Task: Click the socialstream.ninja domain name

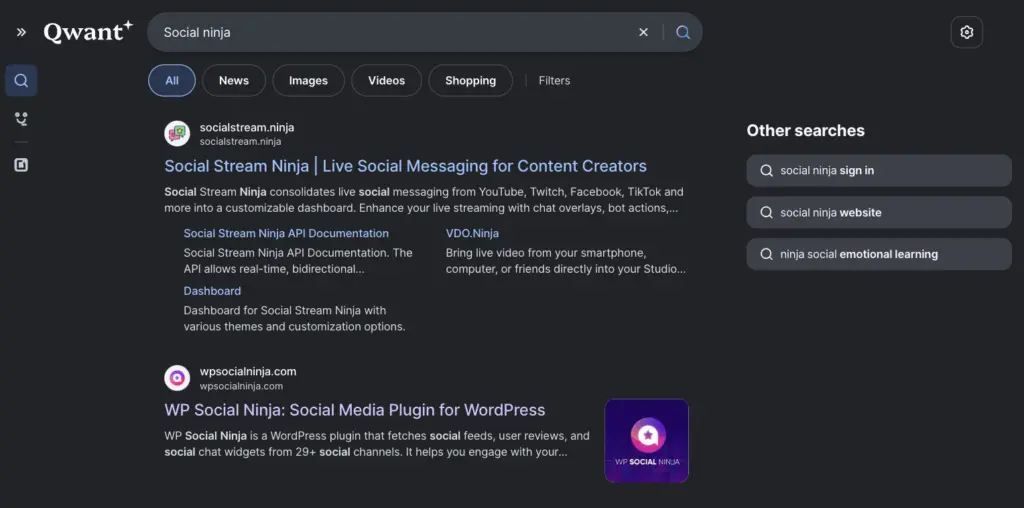Action: pos(247,127)
